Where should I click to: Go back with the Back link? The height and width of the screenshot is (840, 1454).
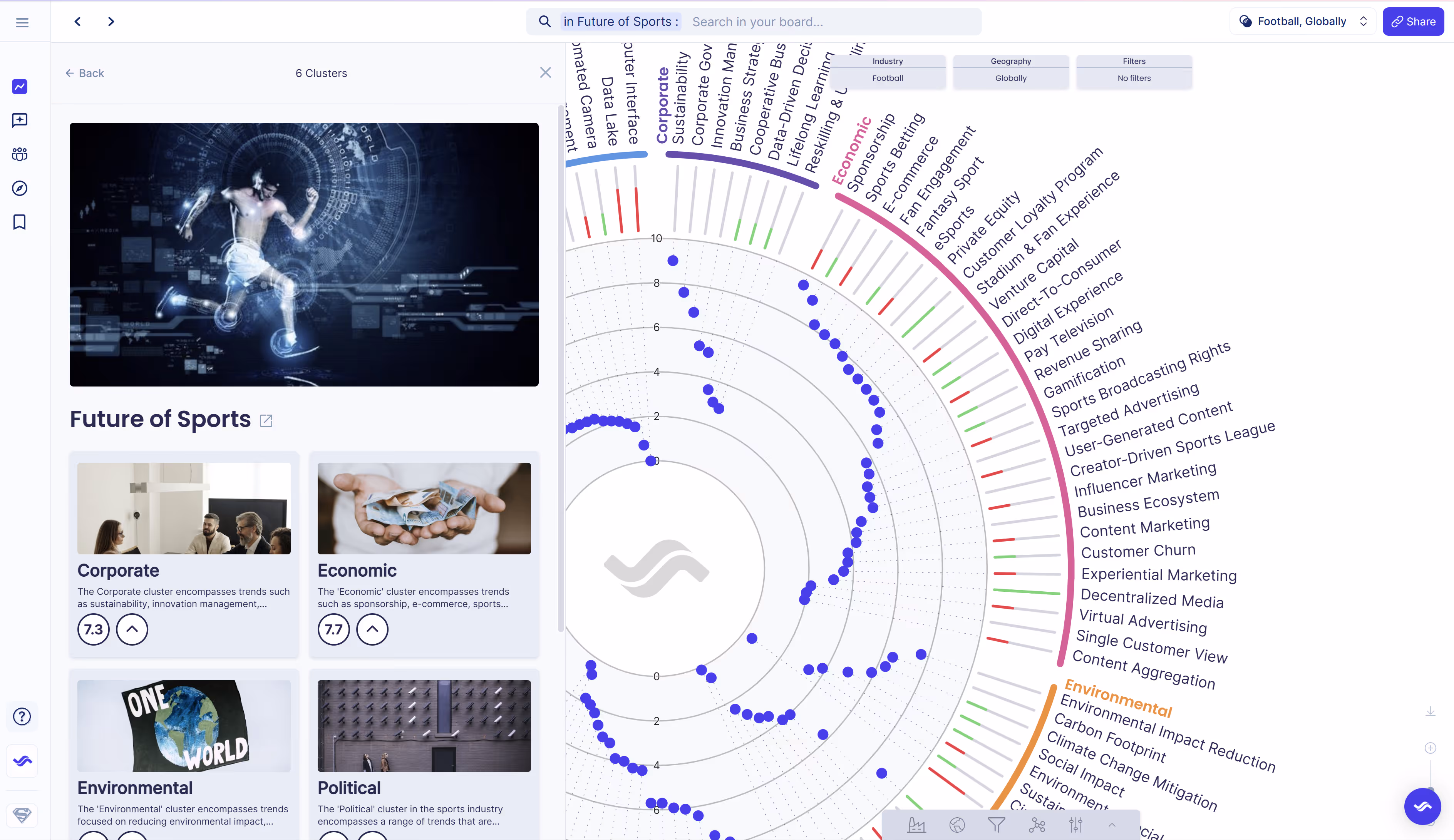(85, 73)
